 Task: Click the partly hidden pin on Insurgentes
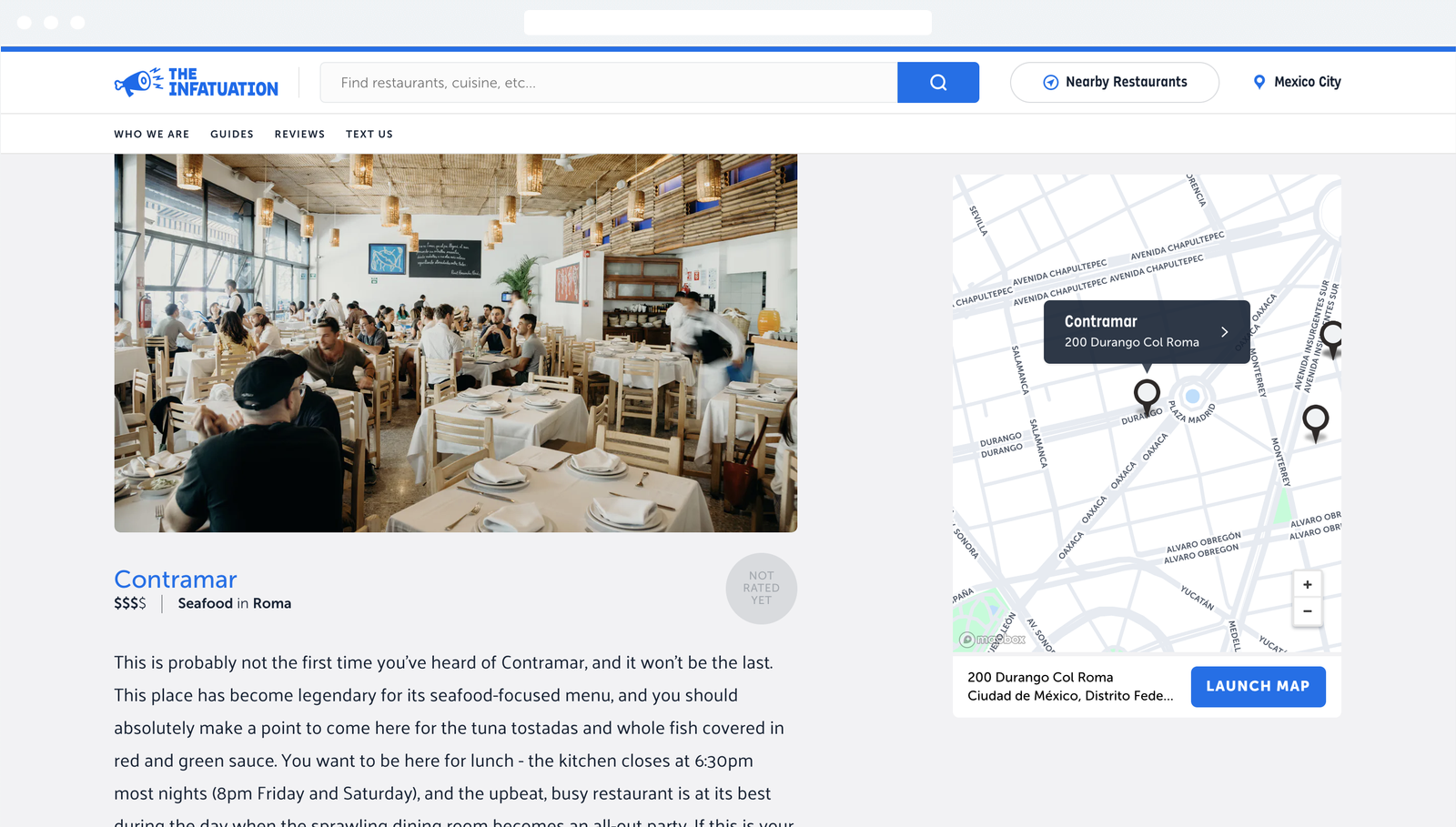(x=1331, y=338)
